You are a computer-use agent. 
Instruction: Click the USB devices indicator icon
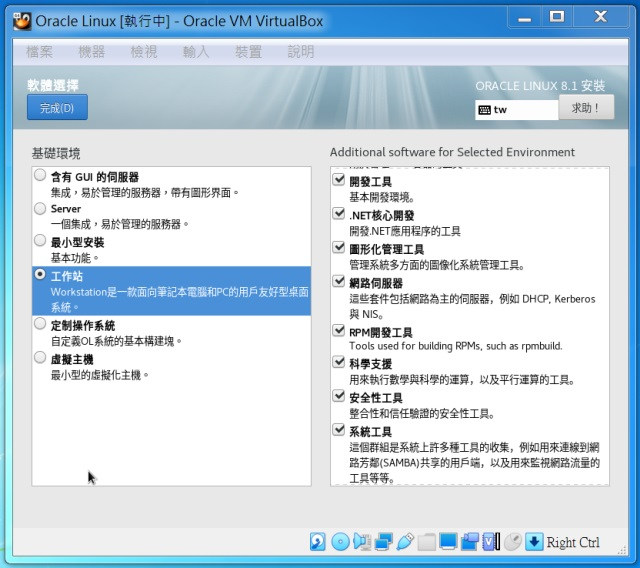coord(405,542)
